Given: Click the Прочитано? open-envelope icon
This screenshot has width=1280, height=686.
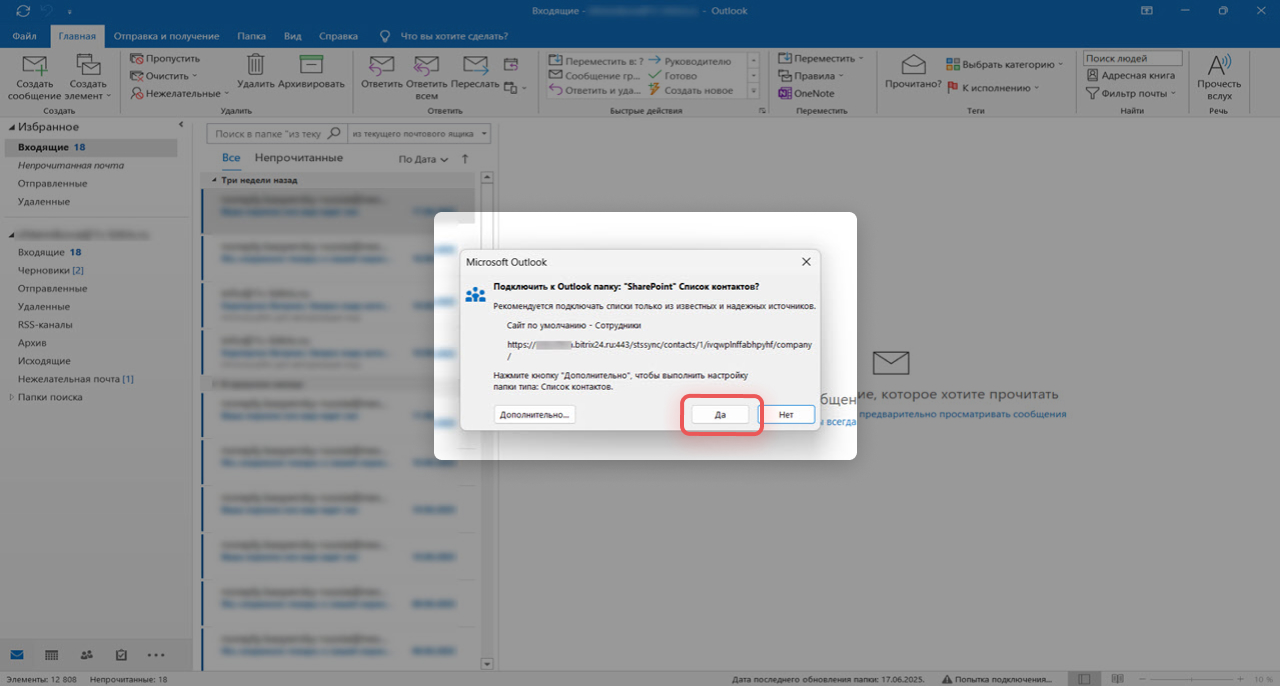Looking at the screenshot, I should [913, 66].
